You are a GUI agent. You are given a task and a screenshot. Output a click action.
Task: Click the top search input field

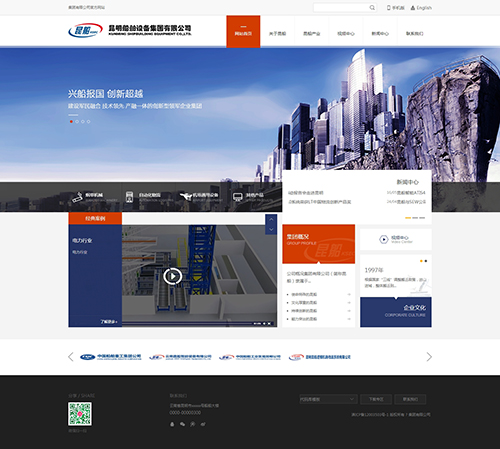click(341, 8)
